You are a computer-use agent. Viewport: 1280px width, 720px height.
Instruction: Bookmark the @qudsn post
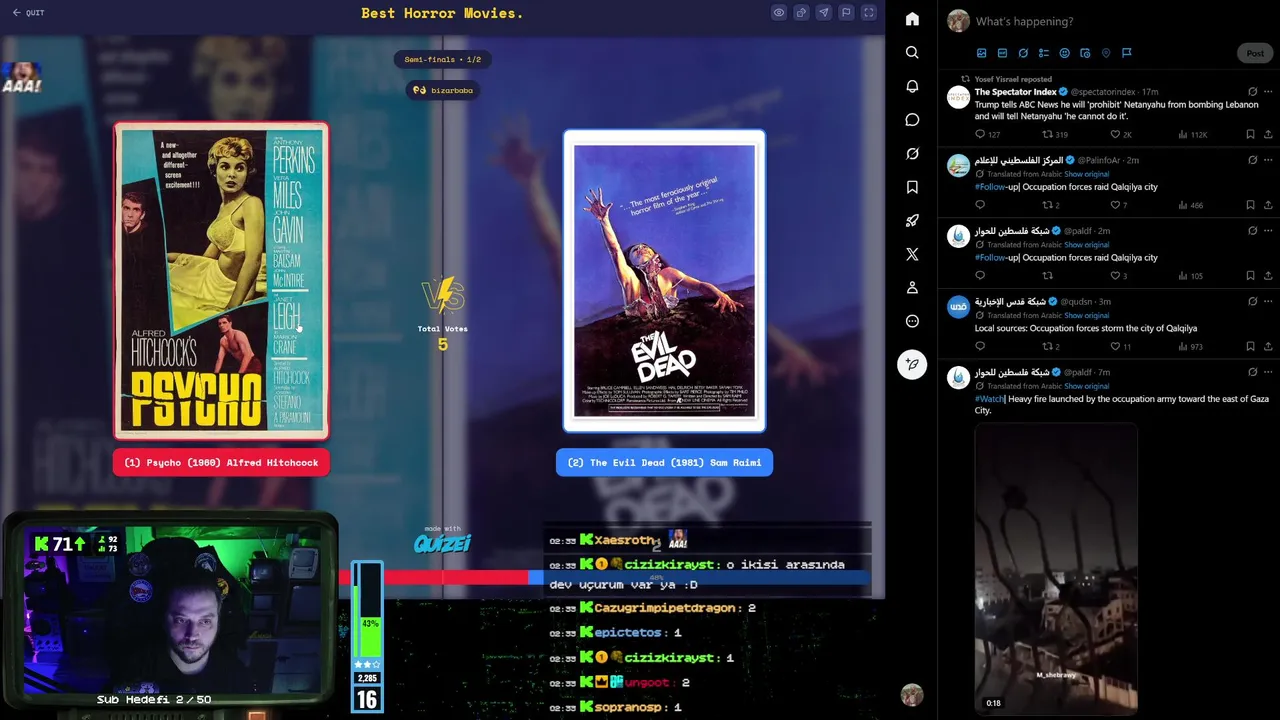click(x=1250, y=347)
